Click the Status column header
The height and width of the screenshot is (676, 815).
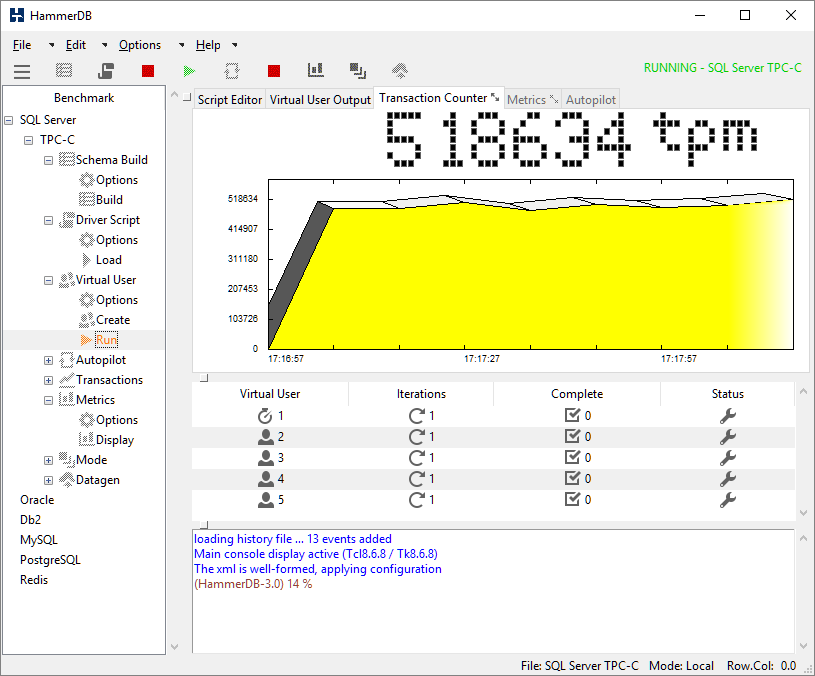728,394
